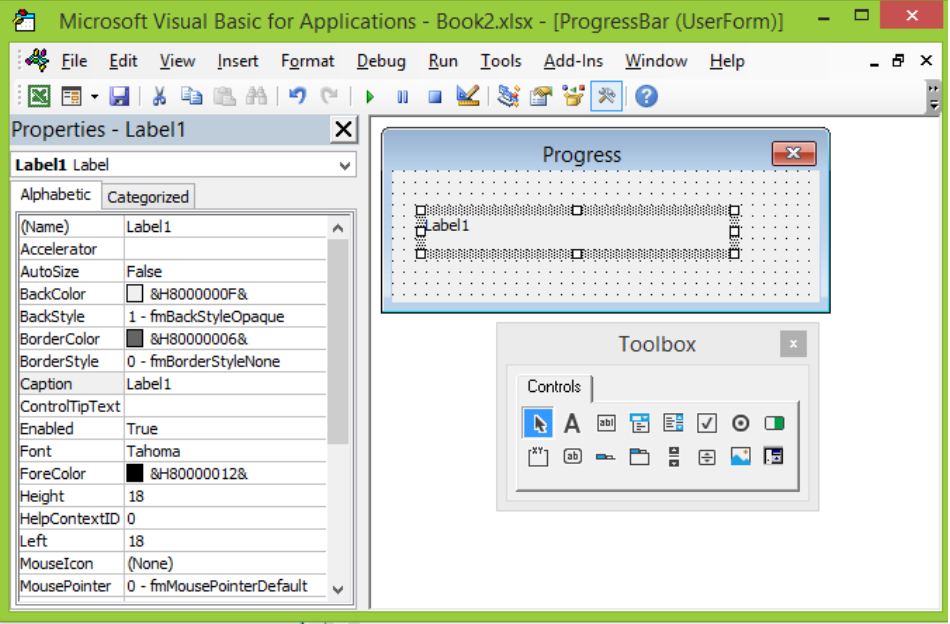Select the OptionButton control in Toolbox

click(x=740, y=423)
